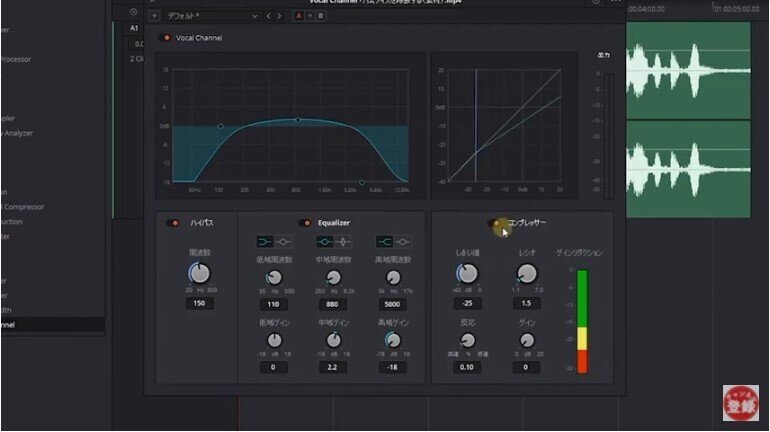The width and height of the screenshot is (770, 432).
Task: Click the mid frequency field showing 880
Action: (x=332, y=304)
